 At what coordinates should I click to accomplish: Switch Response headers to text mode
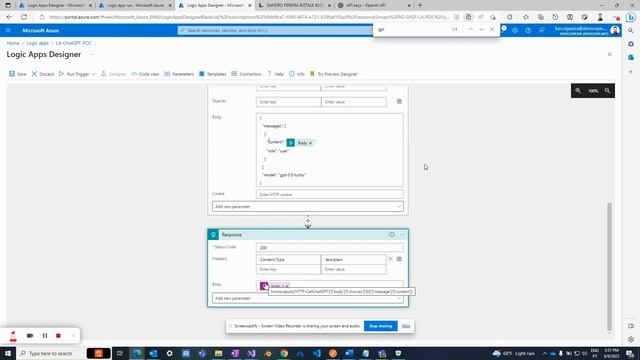pos(399,259)
